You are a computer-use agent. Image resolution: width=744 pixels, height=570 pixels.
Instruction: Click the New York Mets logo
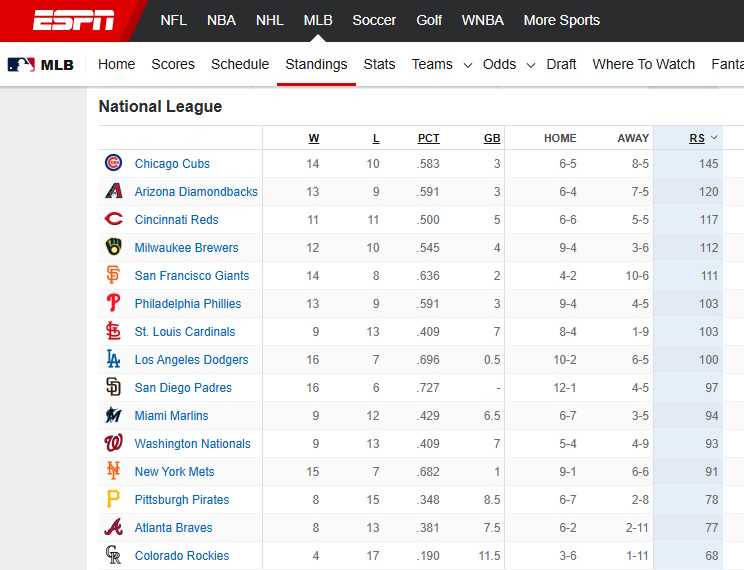coord(113,471)
